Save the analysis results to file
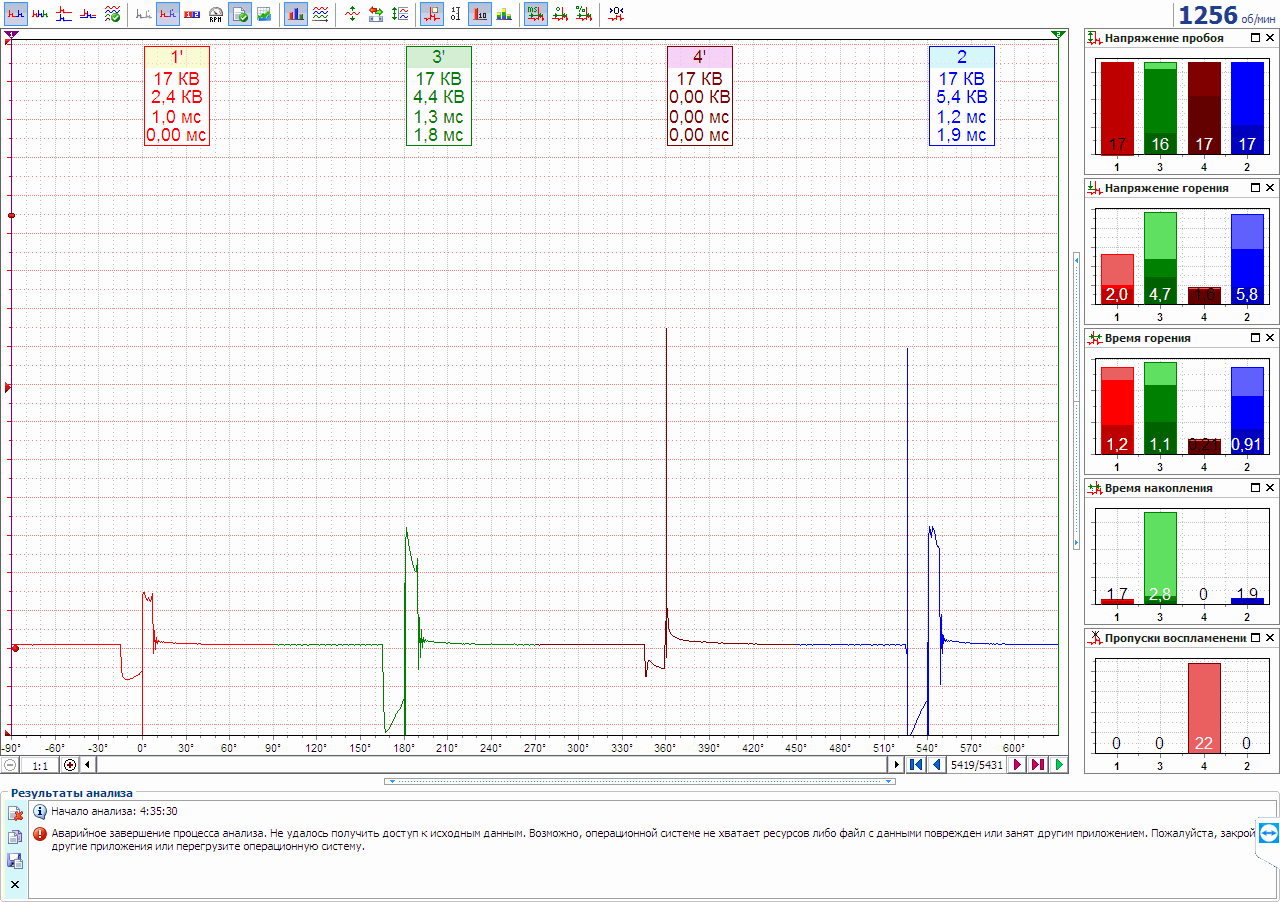 pyautogui.click(x=15, y=861)
